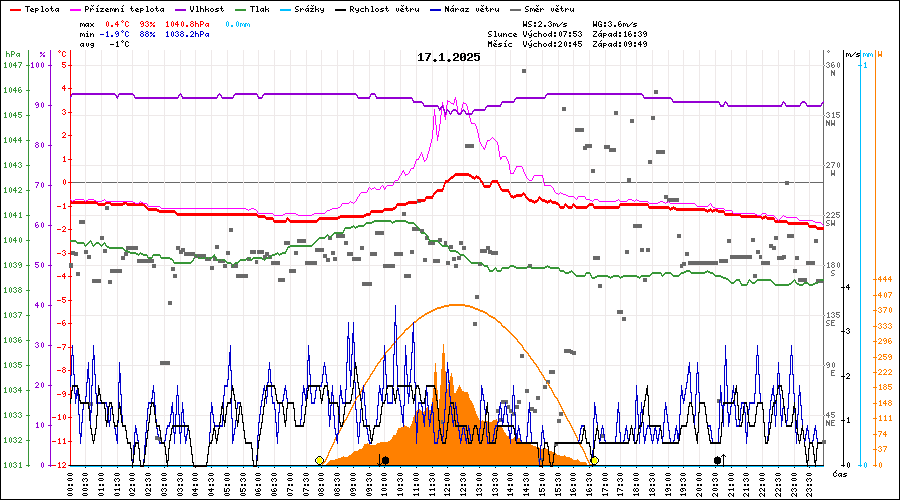The image size is (900, 500).
Task: Click the Směr větru legend label
Action: [549, 9]
